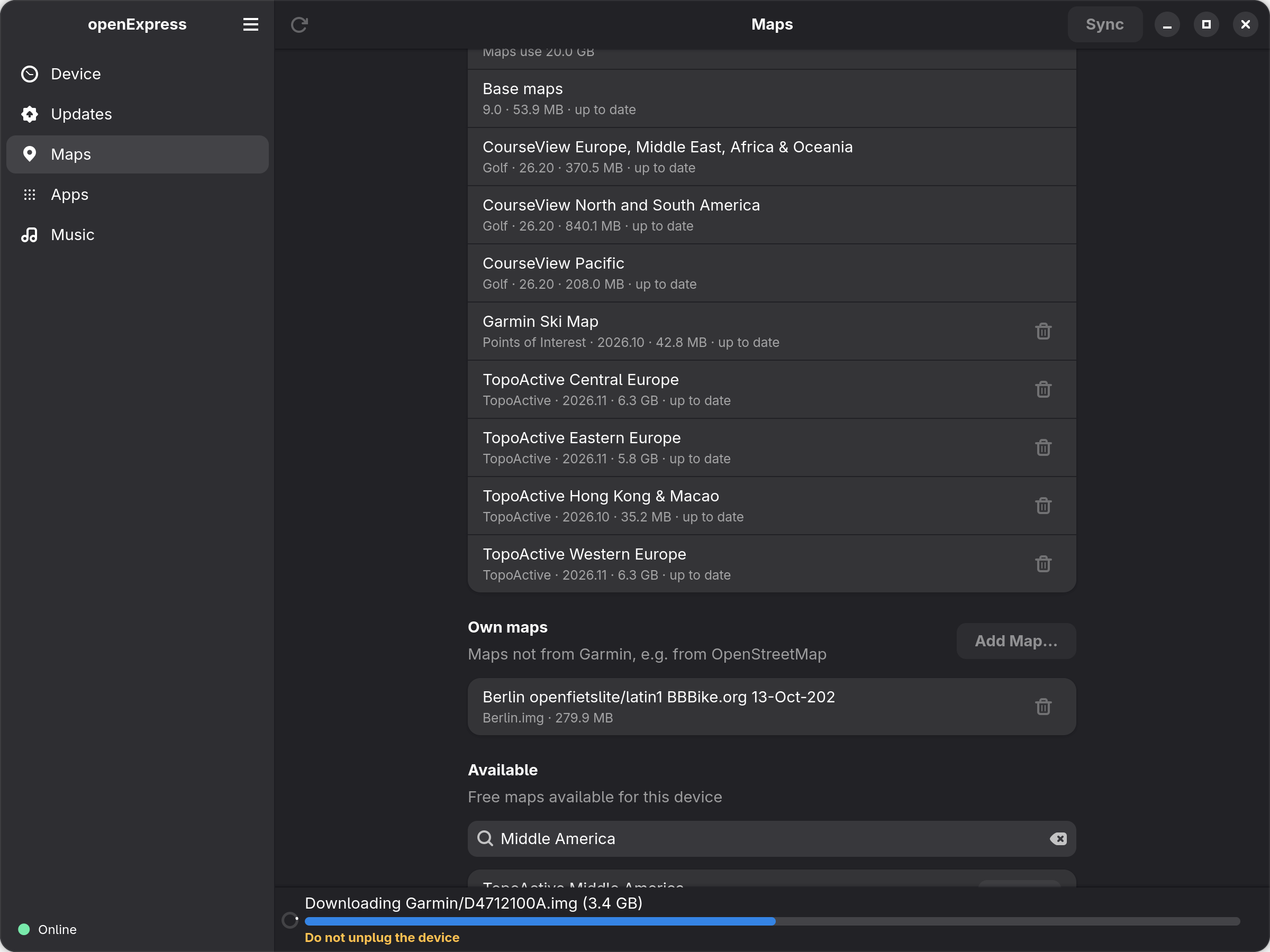Viewport: 1270px width, 952px height.
Task: Select CourseView North and South America row
Action: click(x=772, y=215)
